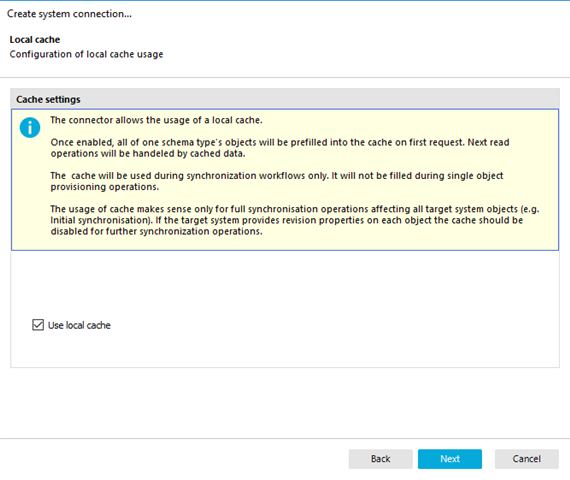This screenshot has height=480, width=570.
Task: Click the Local cache page title
Action: [x=35, y=40]
